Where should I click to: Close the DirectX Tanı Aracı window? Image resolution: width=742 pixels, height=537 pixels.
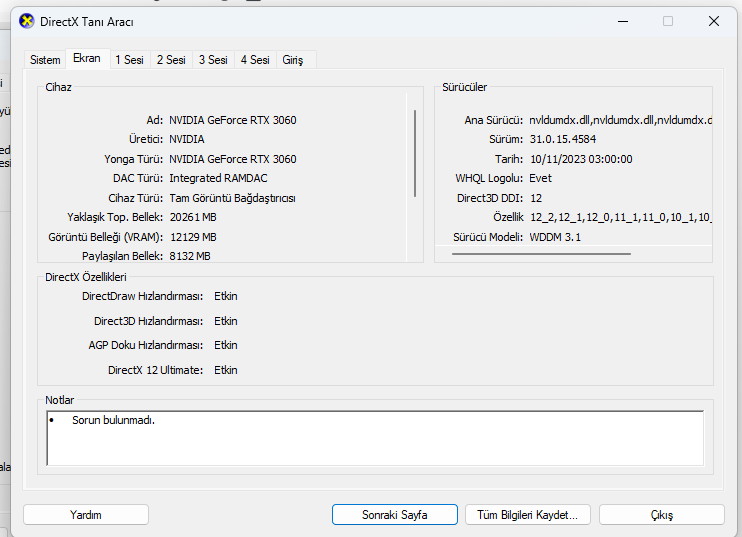714,21
